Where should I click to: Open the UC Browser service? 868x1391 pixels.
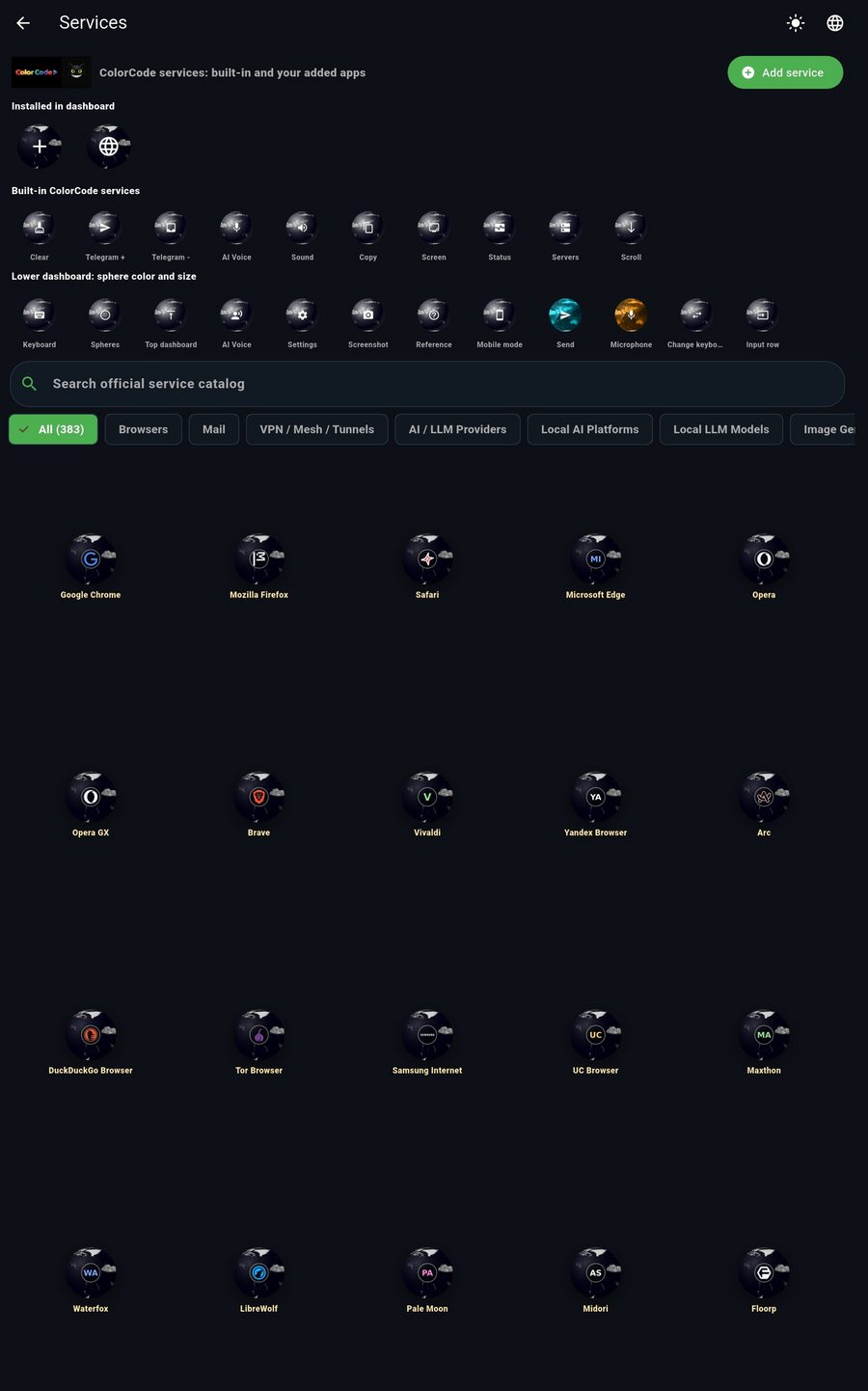[x=595, y=1035]
